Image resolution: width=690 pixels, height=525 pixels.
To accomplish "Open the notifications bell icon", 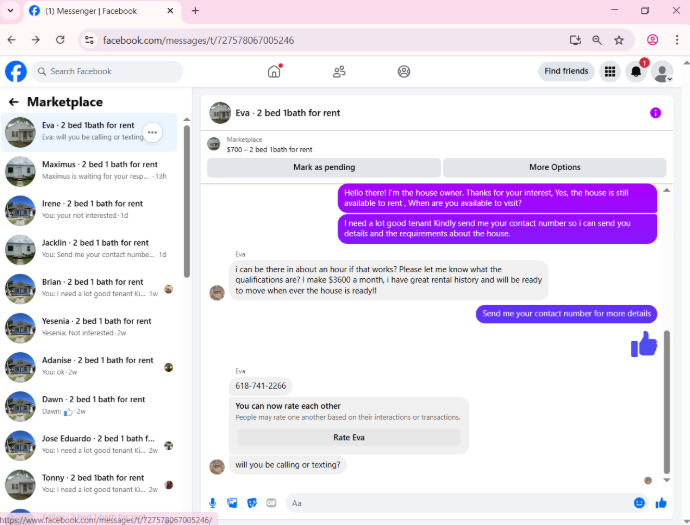I will pos(636,71).
